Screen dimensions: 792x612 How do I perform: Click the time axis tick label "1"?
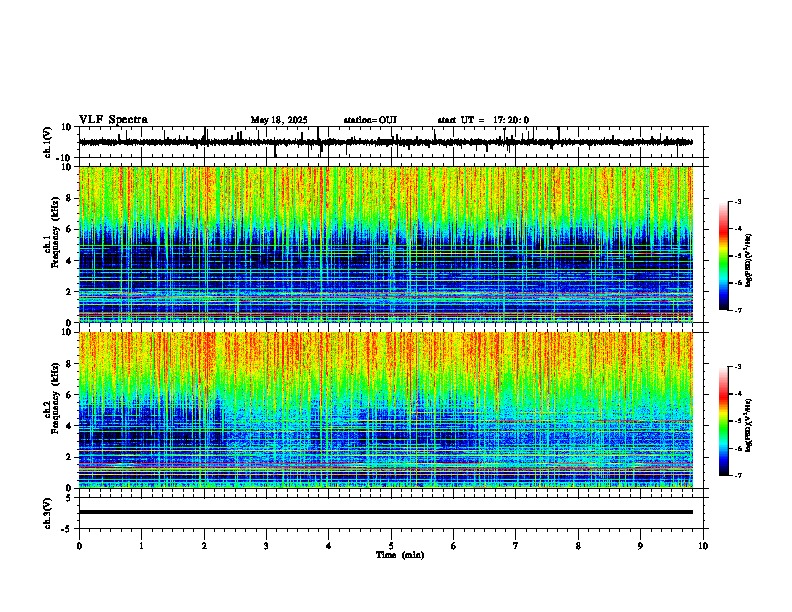click(x=141, y=546)
